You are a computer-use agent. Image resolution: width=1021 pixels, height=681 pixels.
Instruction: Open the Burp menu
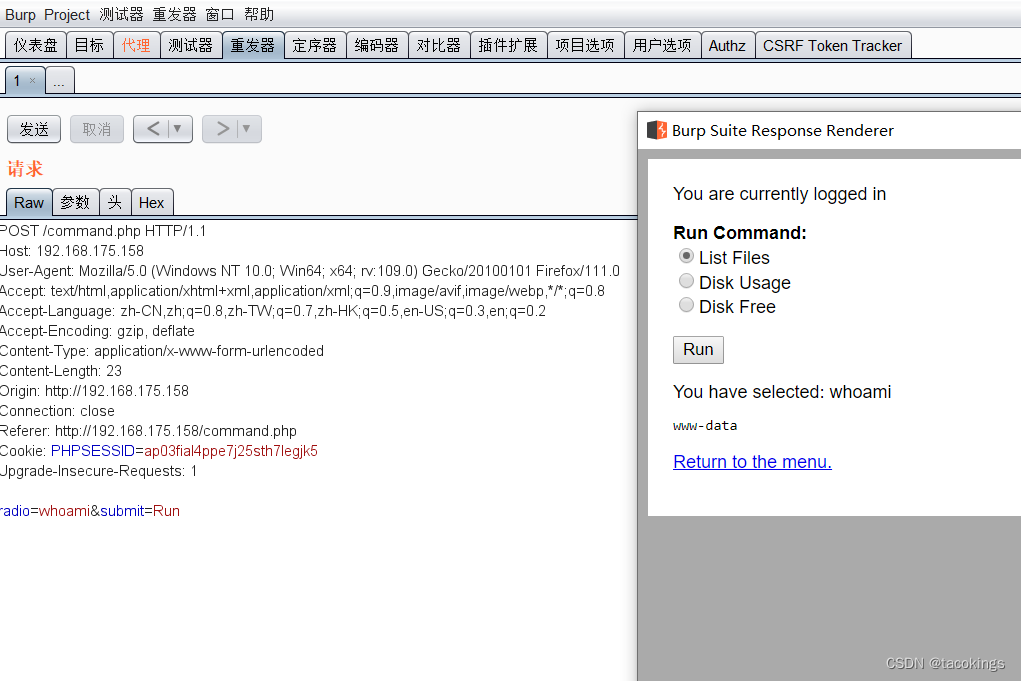(x=20, y=14)
